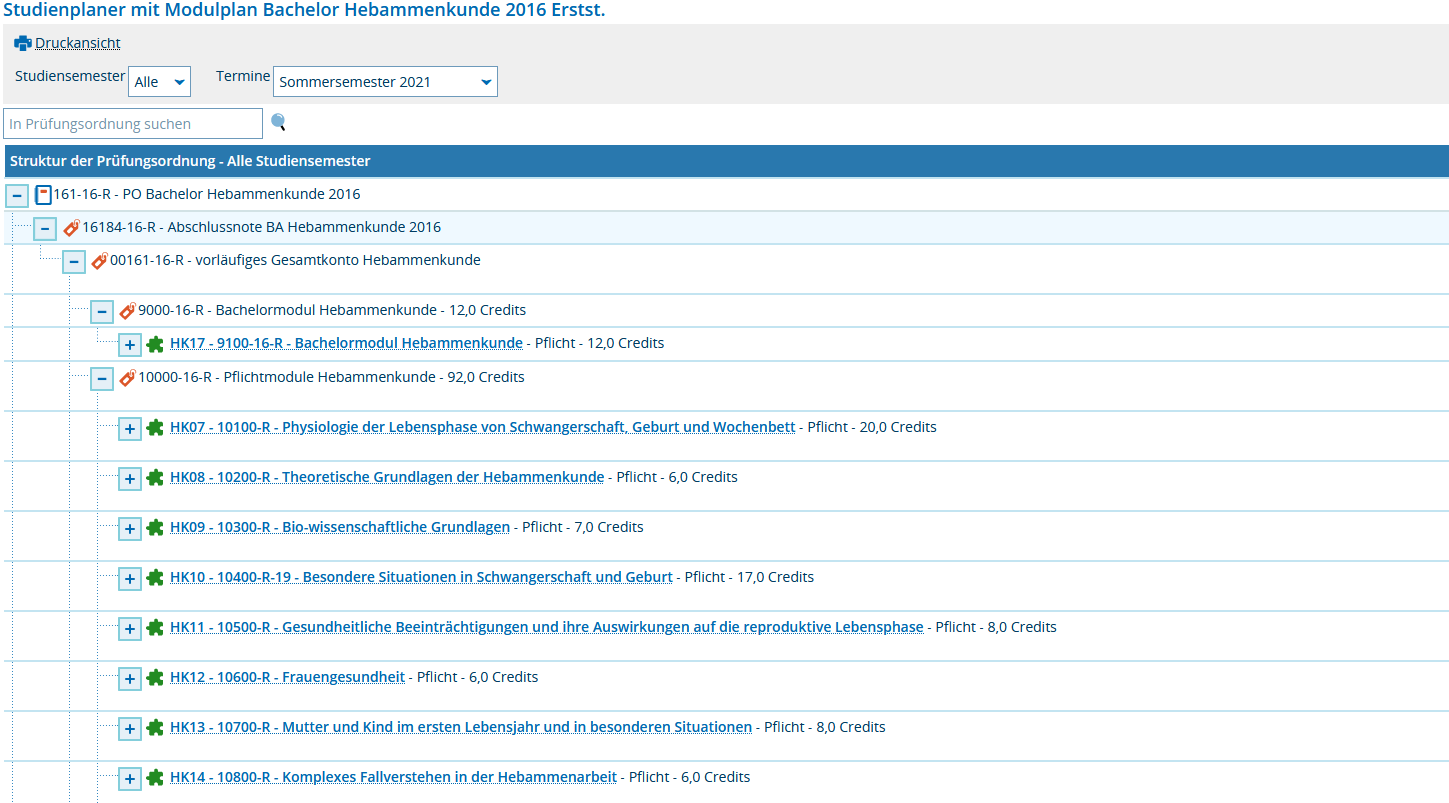Screen dimensions: 1449x803
Task: Click the tag icon beside 9000-16-R Bachelormodul
Action: tap(127, 311)
